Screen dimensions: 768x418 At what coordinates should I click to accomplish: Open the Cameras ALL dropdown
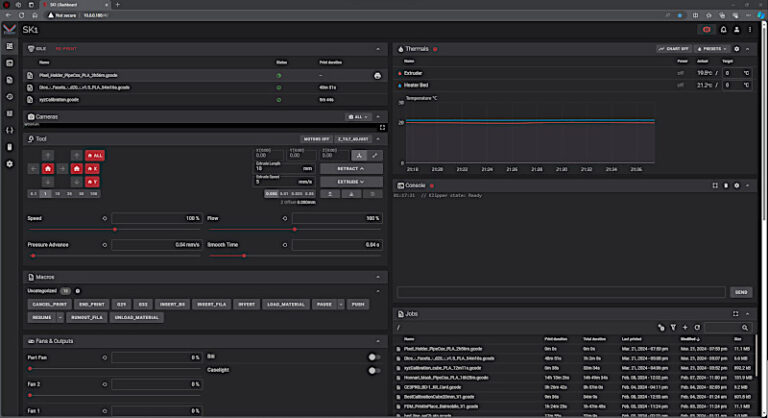click(358, 117)
